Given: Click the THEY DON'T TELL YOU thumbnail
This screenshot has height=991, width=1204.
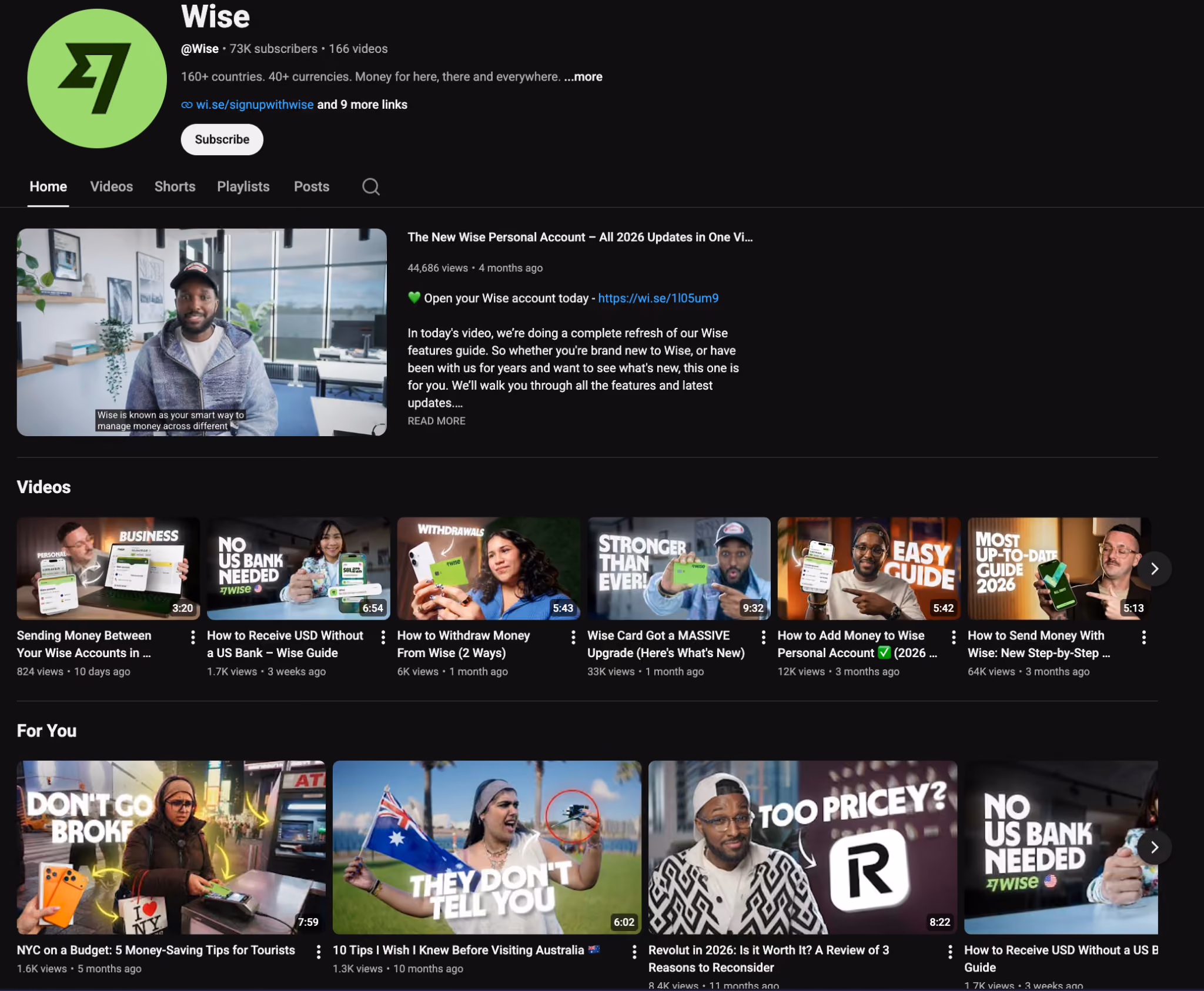Looking at the screenshot, I should (487, 848).
